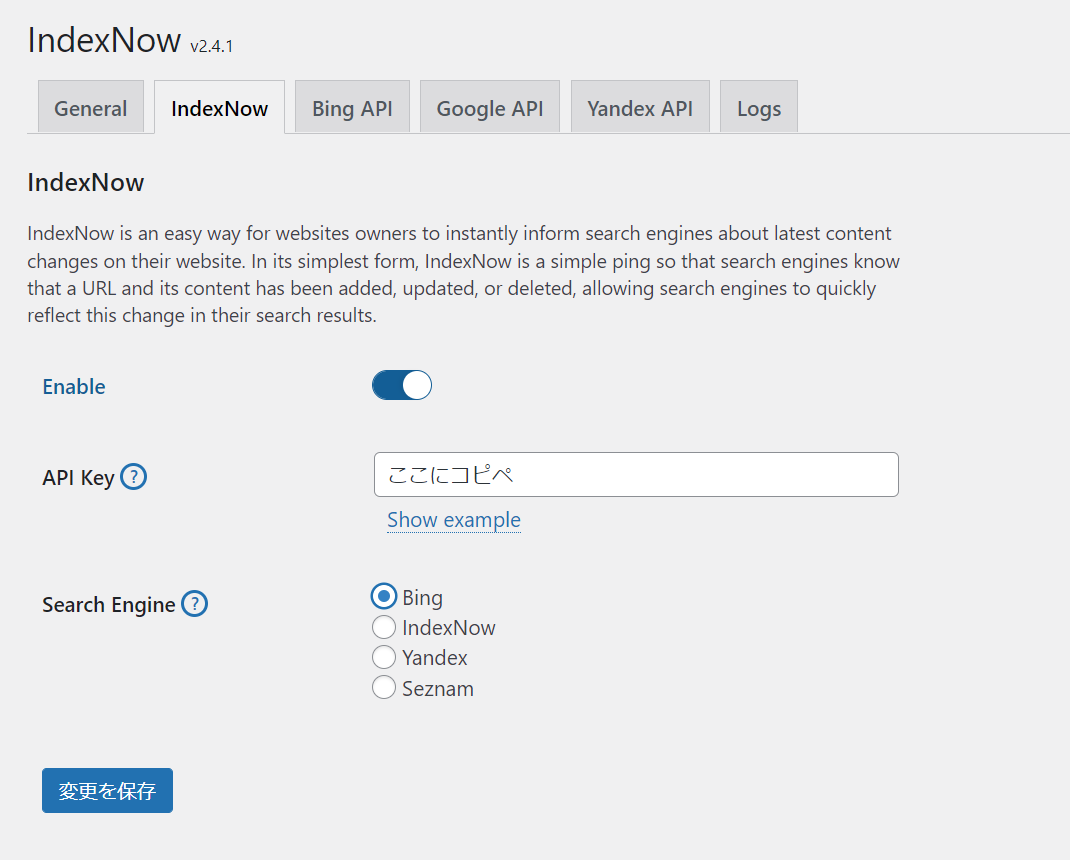Open the Bing API tab
The width and height of the screenshot is (1070, 860).
[x=352, y=107]
